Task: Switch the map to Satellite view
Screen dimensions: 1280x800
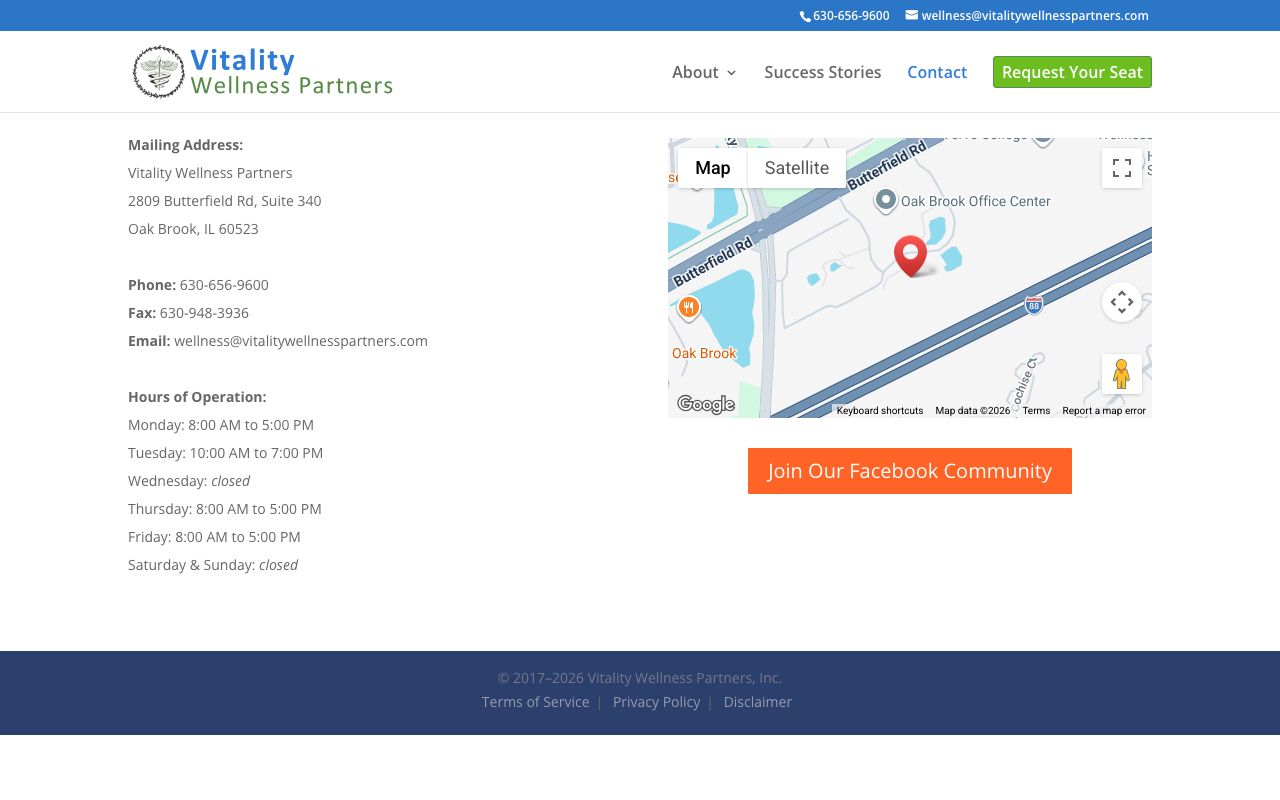Action: coord(796,168)
